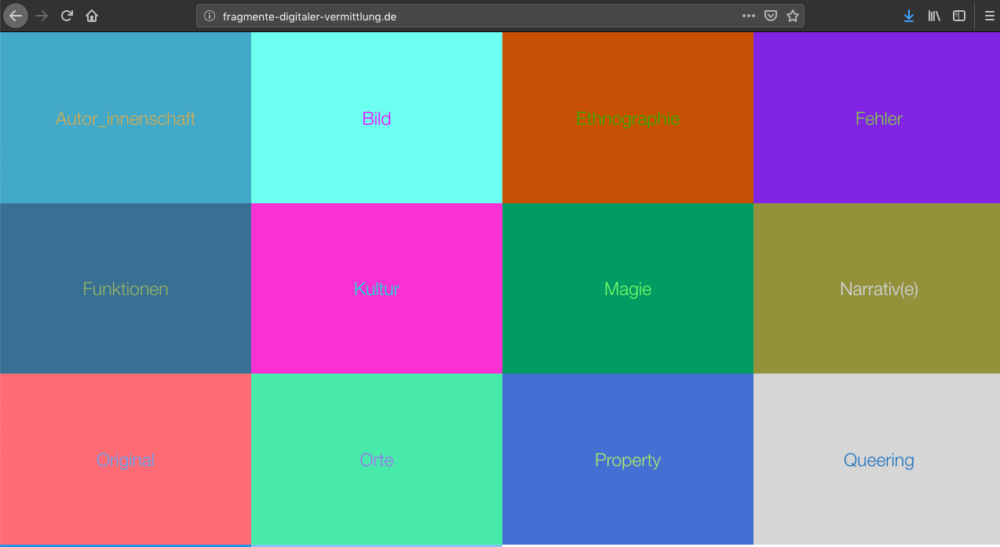1000x547 pixels.
Task: Open the Queering tile
Action: tap(878, 460)
